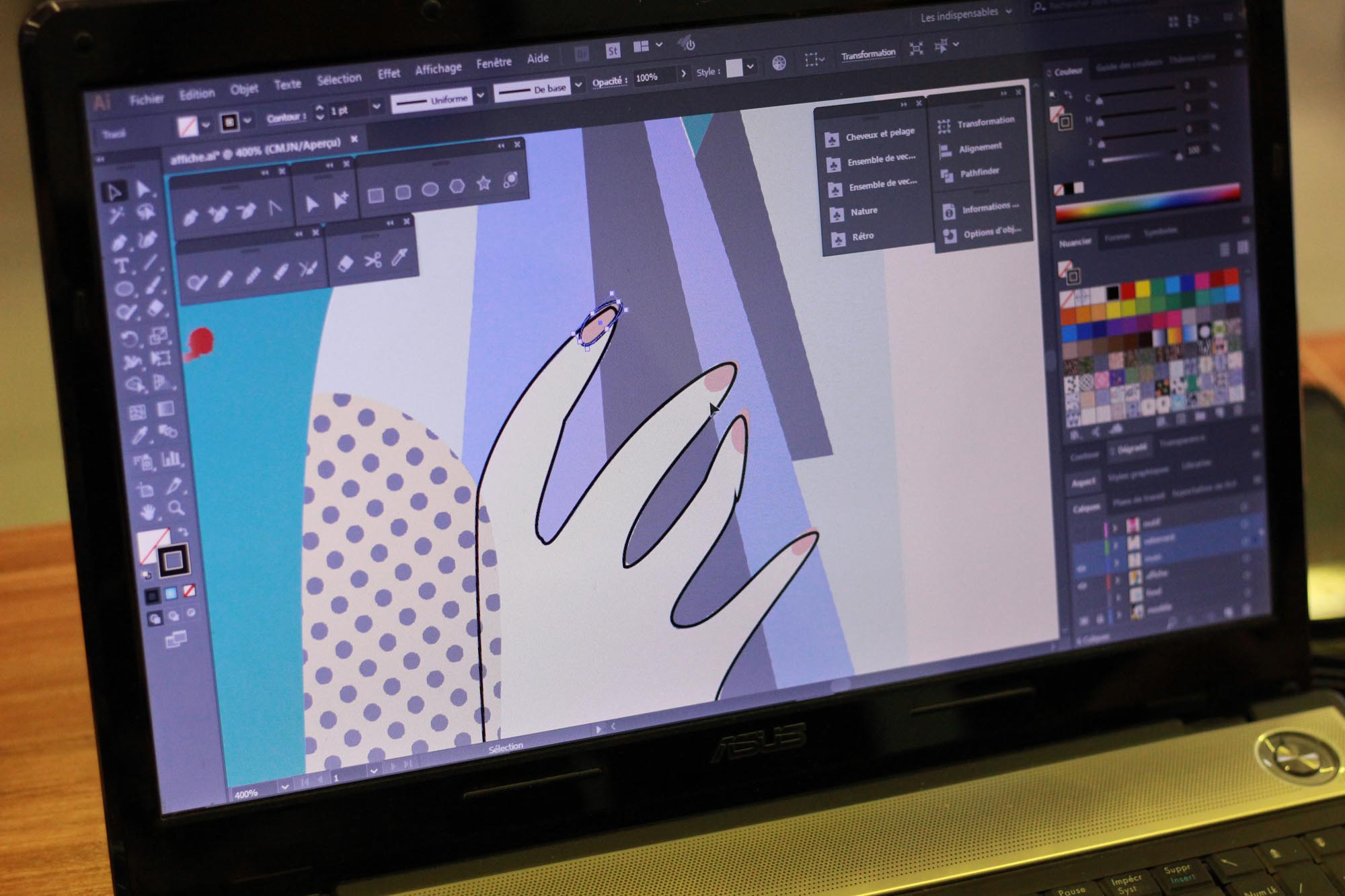Click Rectangle tool in floating shapes panel

pyautogui.click(x=375, y=196)
